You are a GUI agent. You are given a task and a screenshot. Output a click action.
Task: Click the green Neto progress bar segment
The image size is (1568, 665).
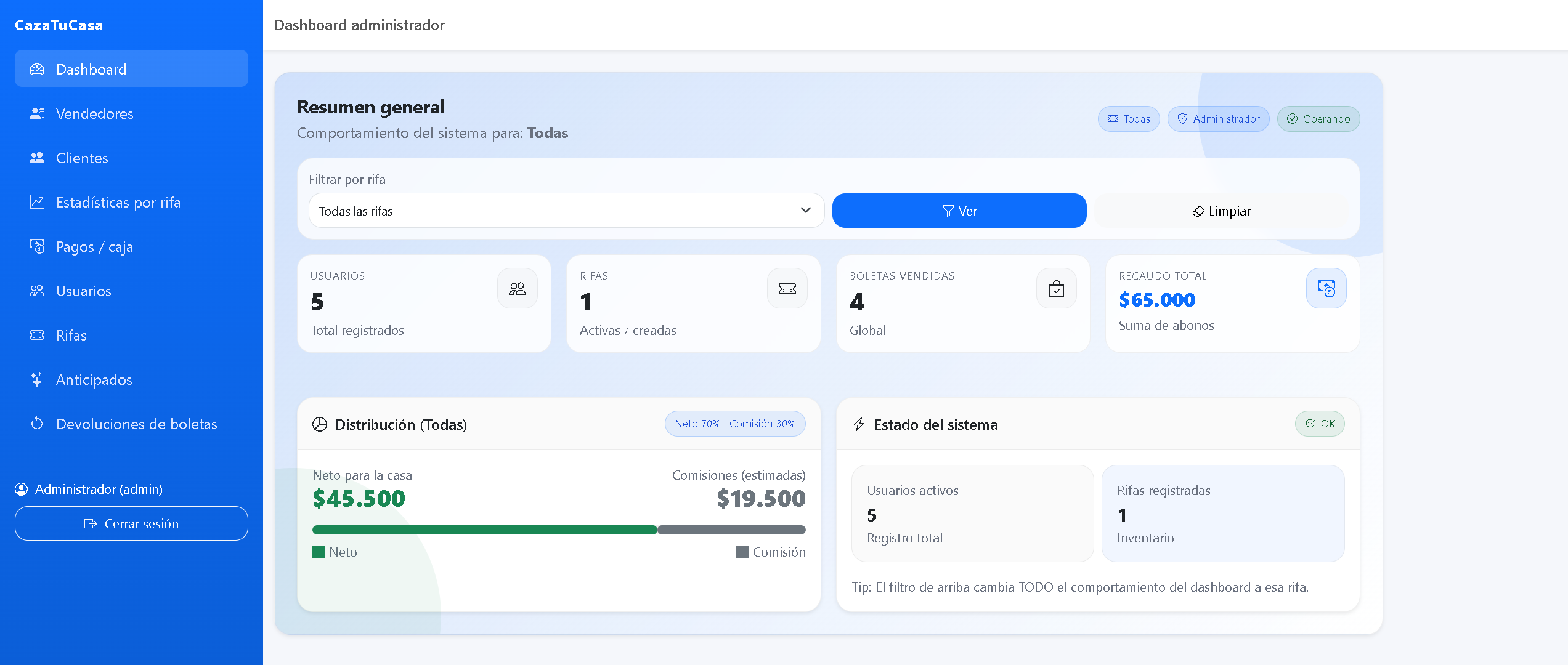[484, 530]
